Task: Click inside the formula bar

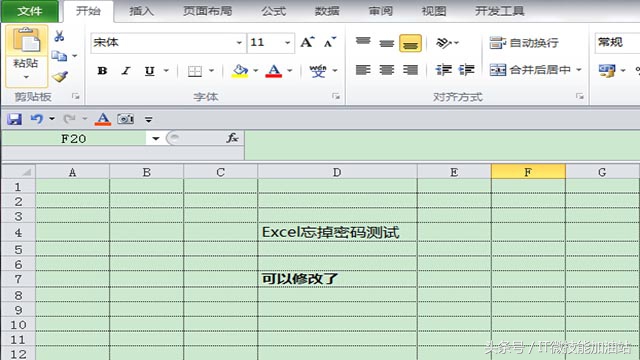Action: point(442,145)
